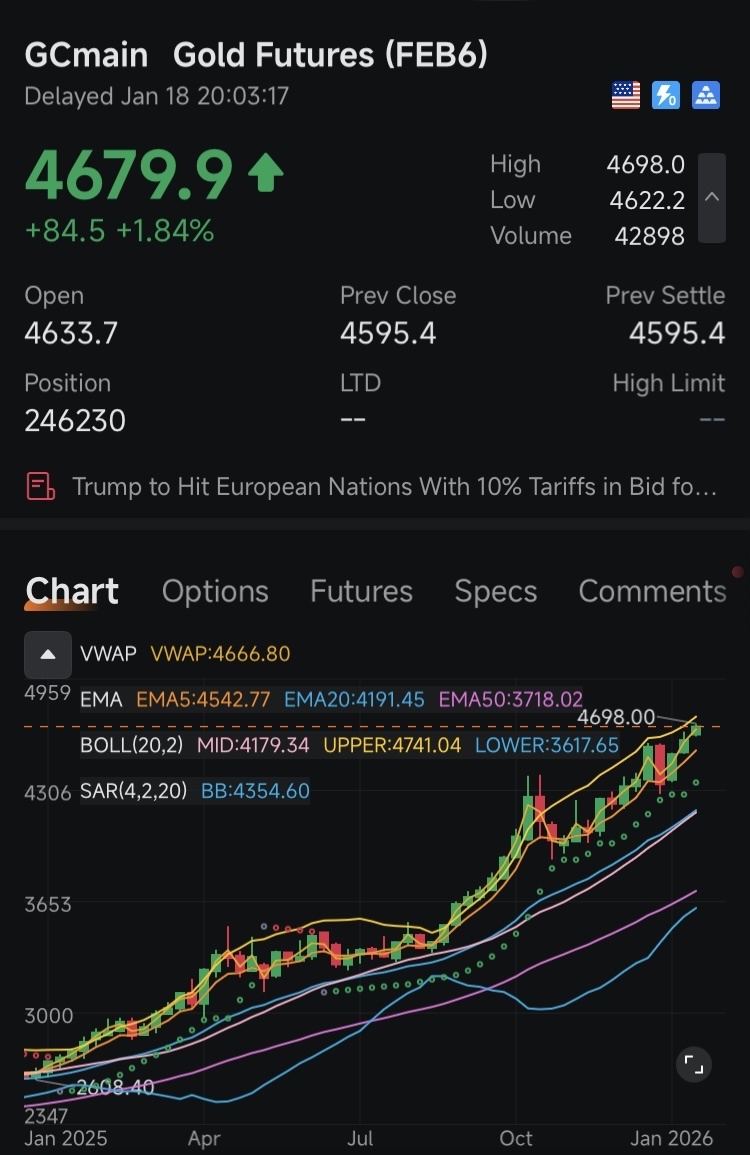Select the Chart tab

point(72,592)
